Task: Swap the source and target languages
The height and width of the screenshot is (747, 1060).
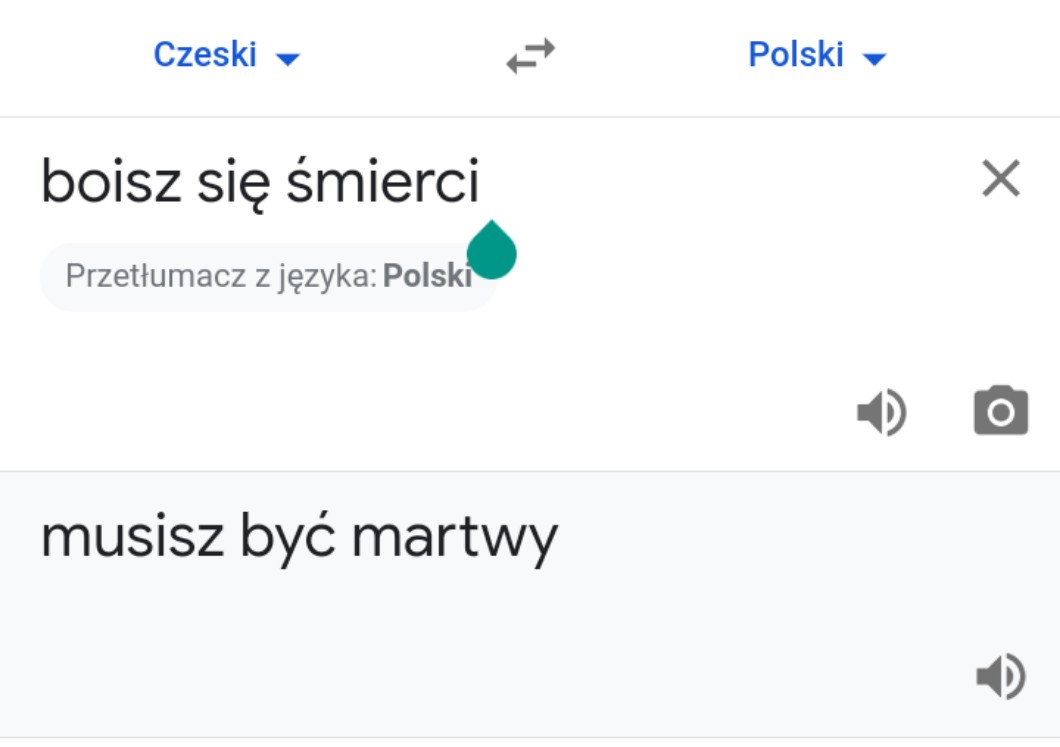Action: (x=530, y=56)
